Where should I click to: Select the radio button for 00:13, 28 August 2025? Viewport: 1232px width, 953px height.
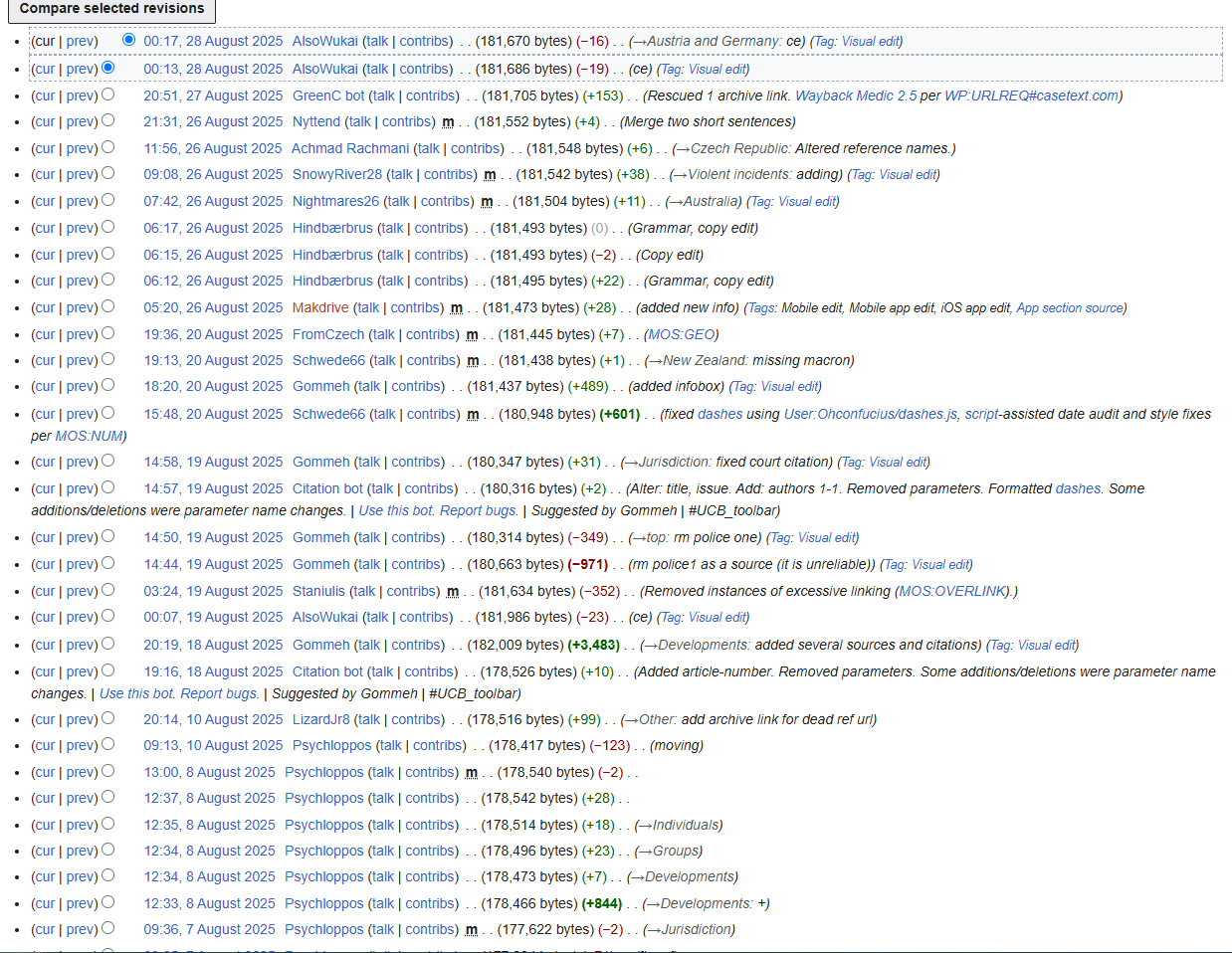click(x=107, y=68)
